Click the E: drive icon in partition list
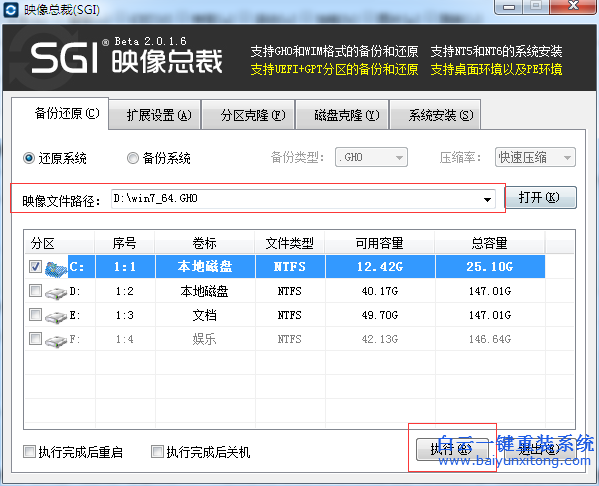Viewport: 599px width, 486px height. tap(56, 317)
